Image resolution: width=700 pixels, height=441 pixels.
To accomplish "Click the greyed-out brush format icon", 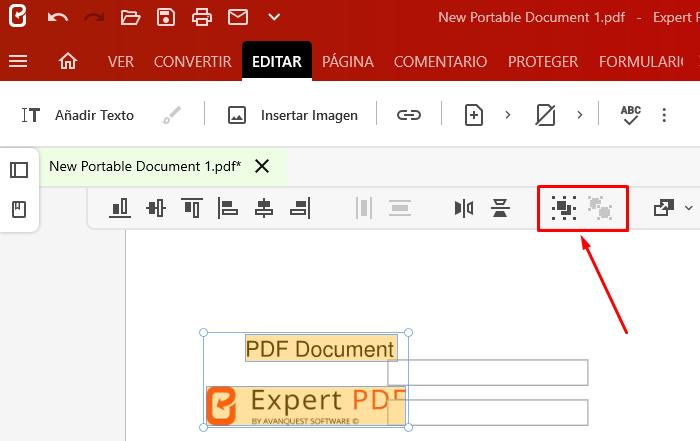I will [x=172, y=115].
